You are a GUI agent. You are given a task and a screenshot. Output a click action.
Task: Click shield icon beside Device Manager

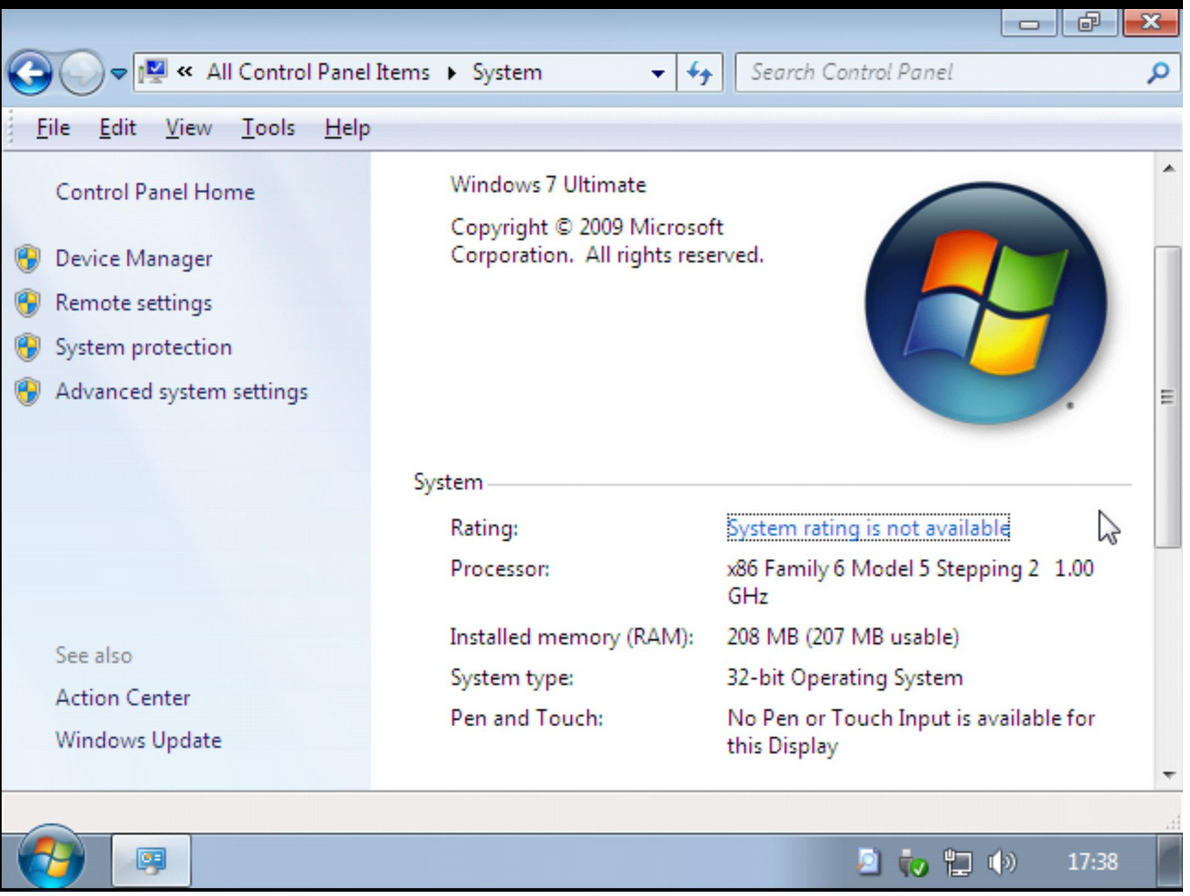28,259
